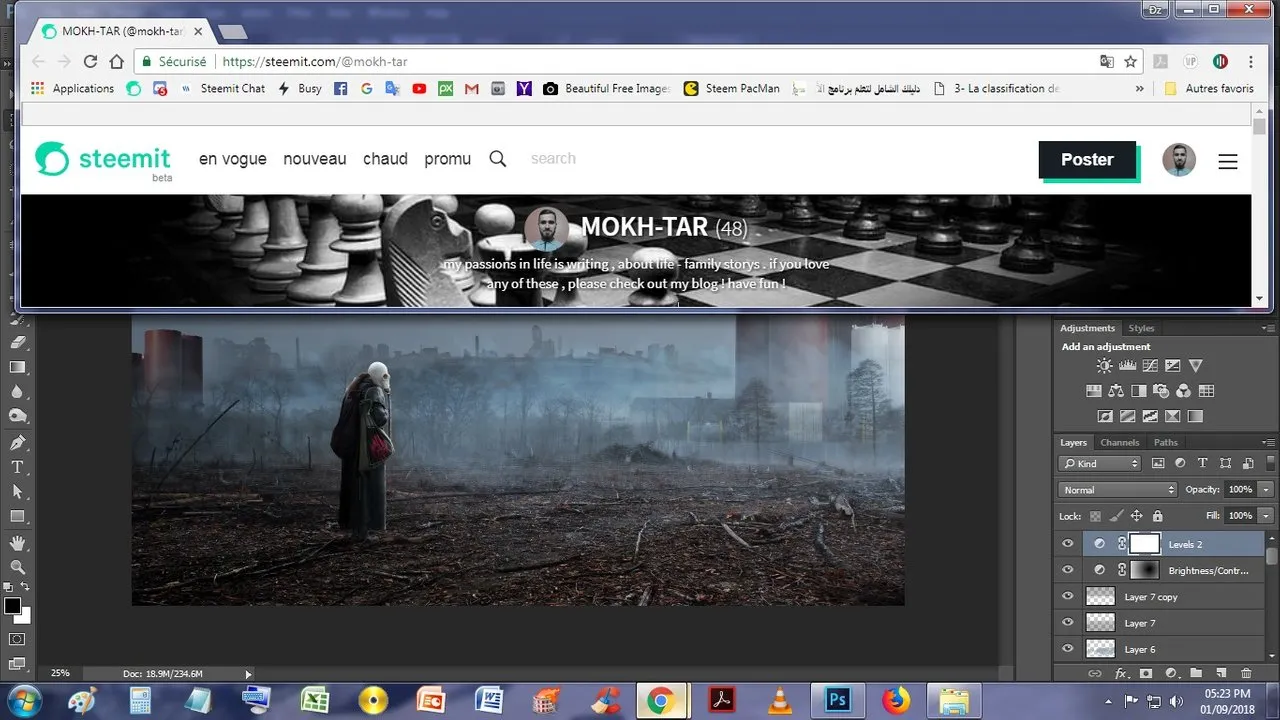Screen dimensions: 1280x720
Task: Switch to the Paths tab
Action: point(1166,442)
